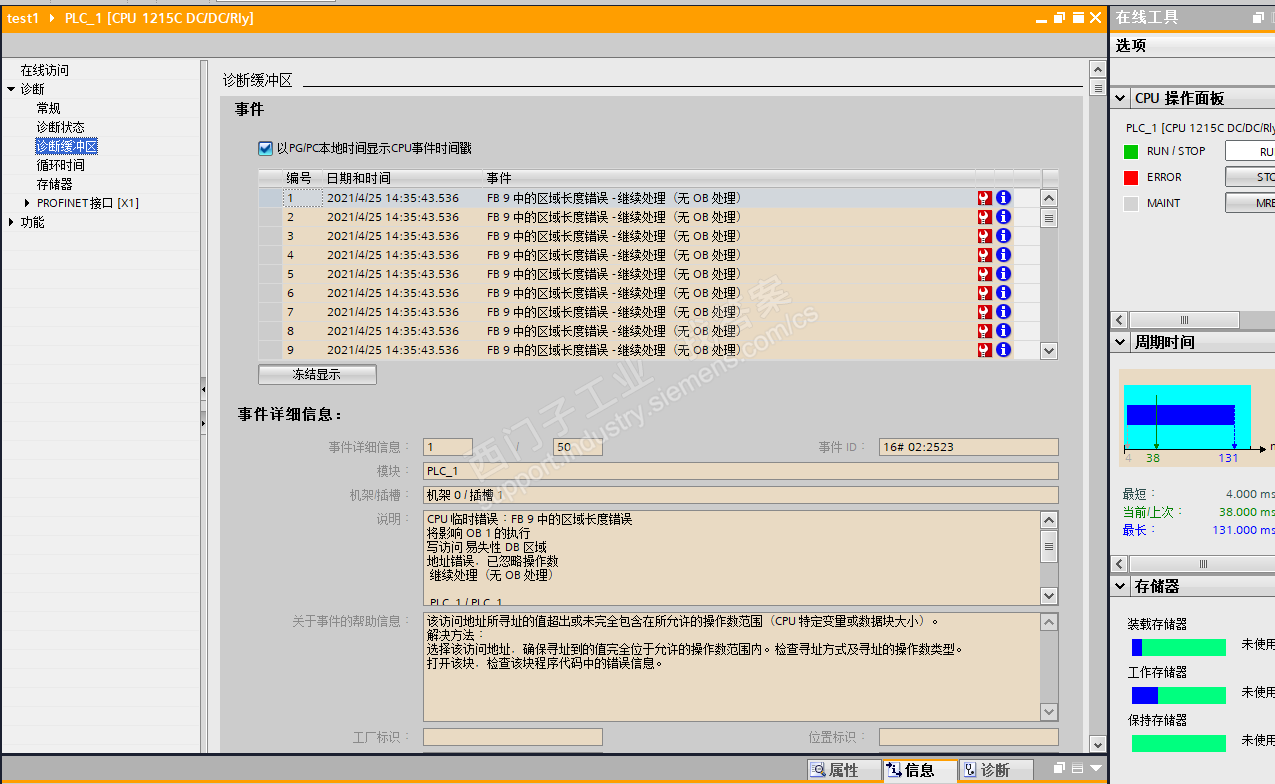Click the 工作存储器 usage bar
This screenshot has width=1275, height=784.
click(x=1178, y=695)
